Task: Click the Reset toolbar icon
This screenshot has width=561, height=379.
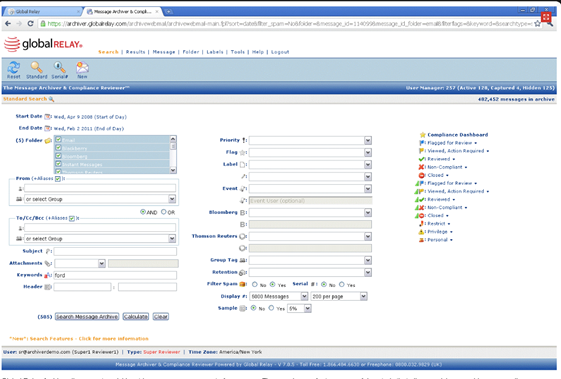Action: pos(14,67)
